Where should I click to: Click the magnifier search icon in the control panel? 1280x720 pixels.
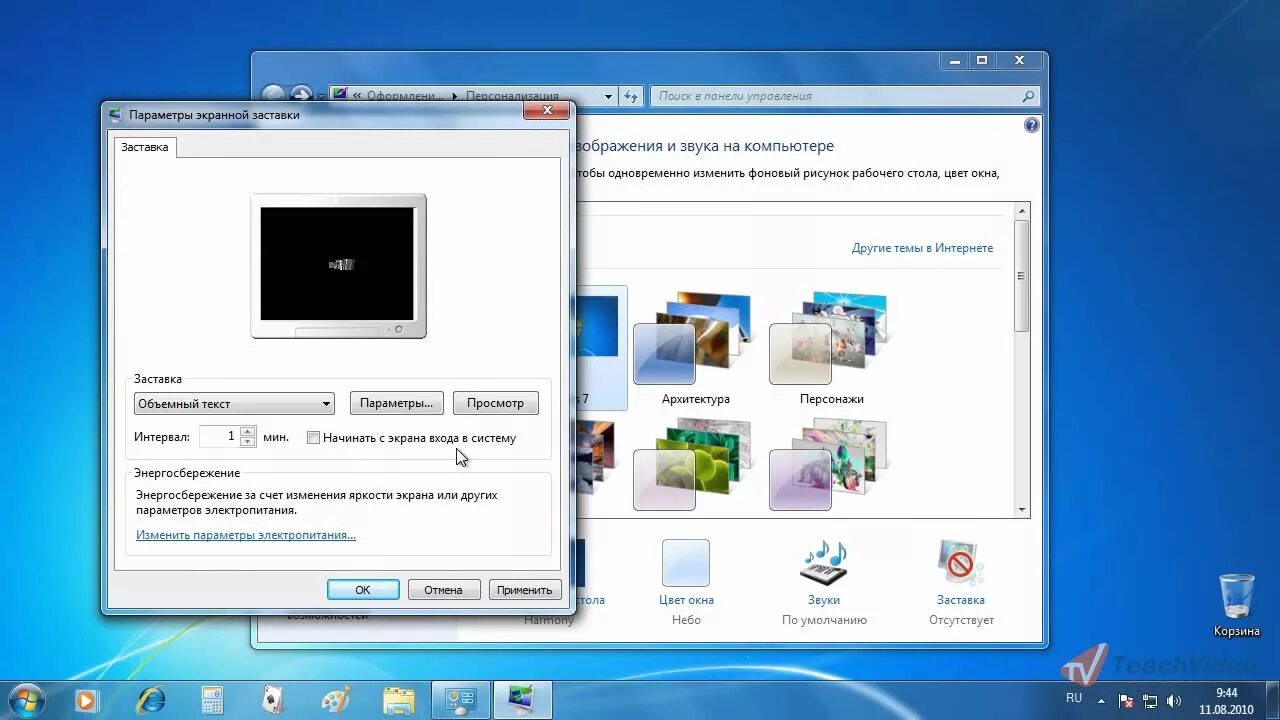point(1028,96)
